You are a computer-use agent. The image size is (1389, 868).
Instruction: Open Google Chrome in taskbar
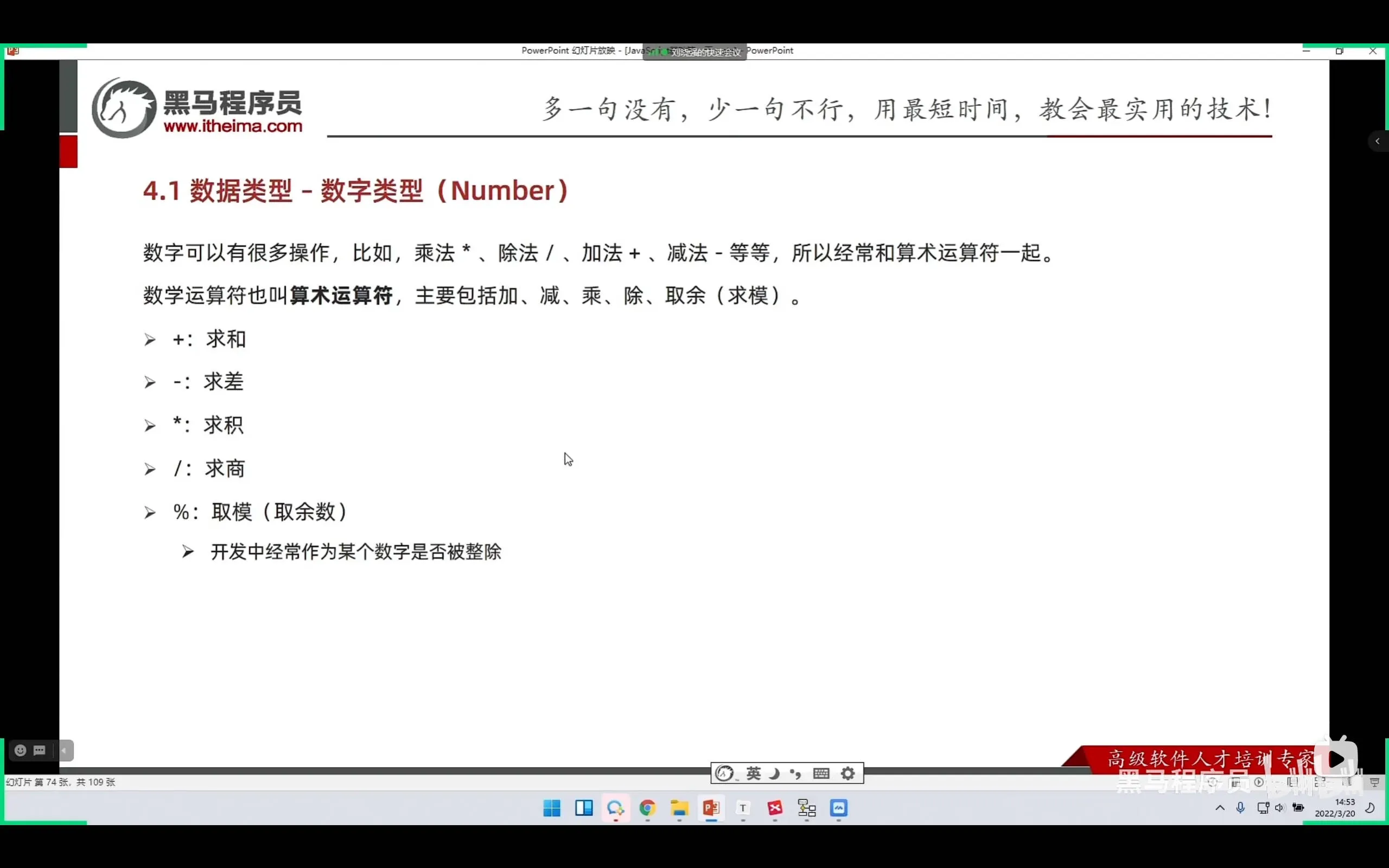click(x=647, y=808)
